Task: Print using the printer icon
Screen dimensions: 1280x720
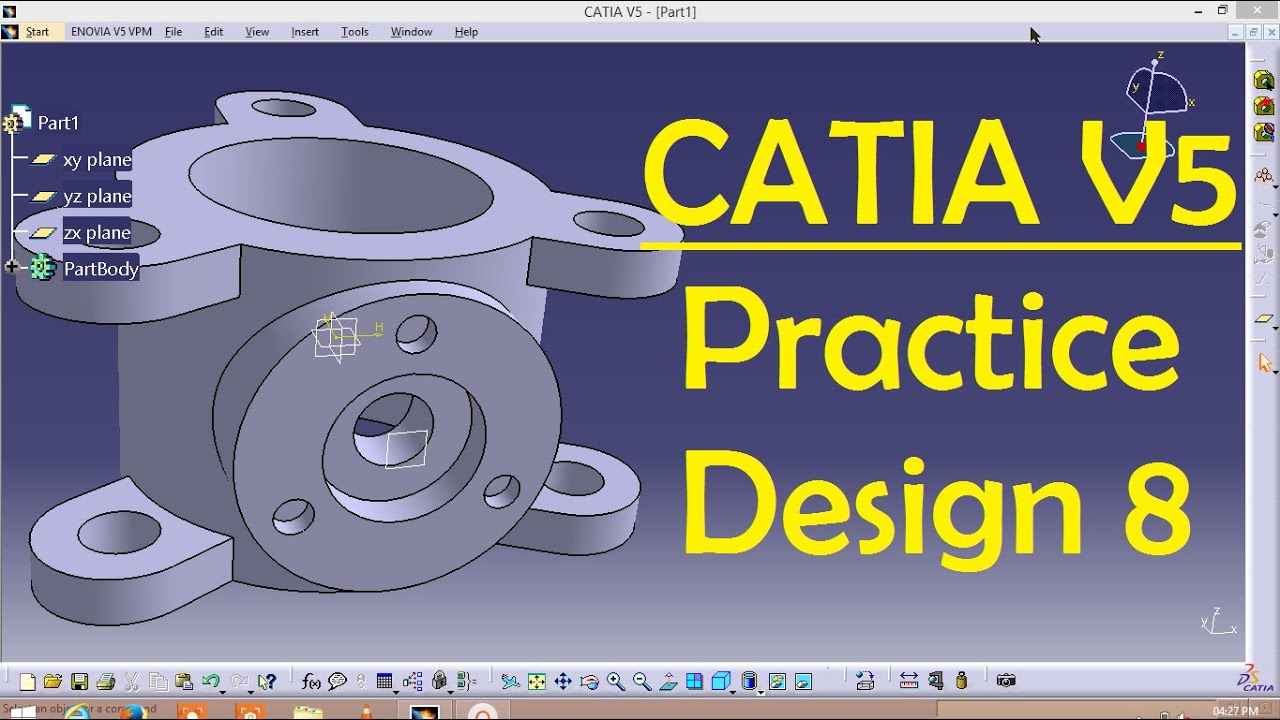Action: pos(105,682)
